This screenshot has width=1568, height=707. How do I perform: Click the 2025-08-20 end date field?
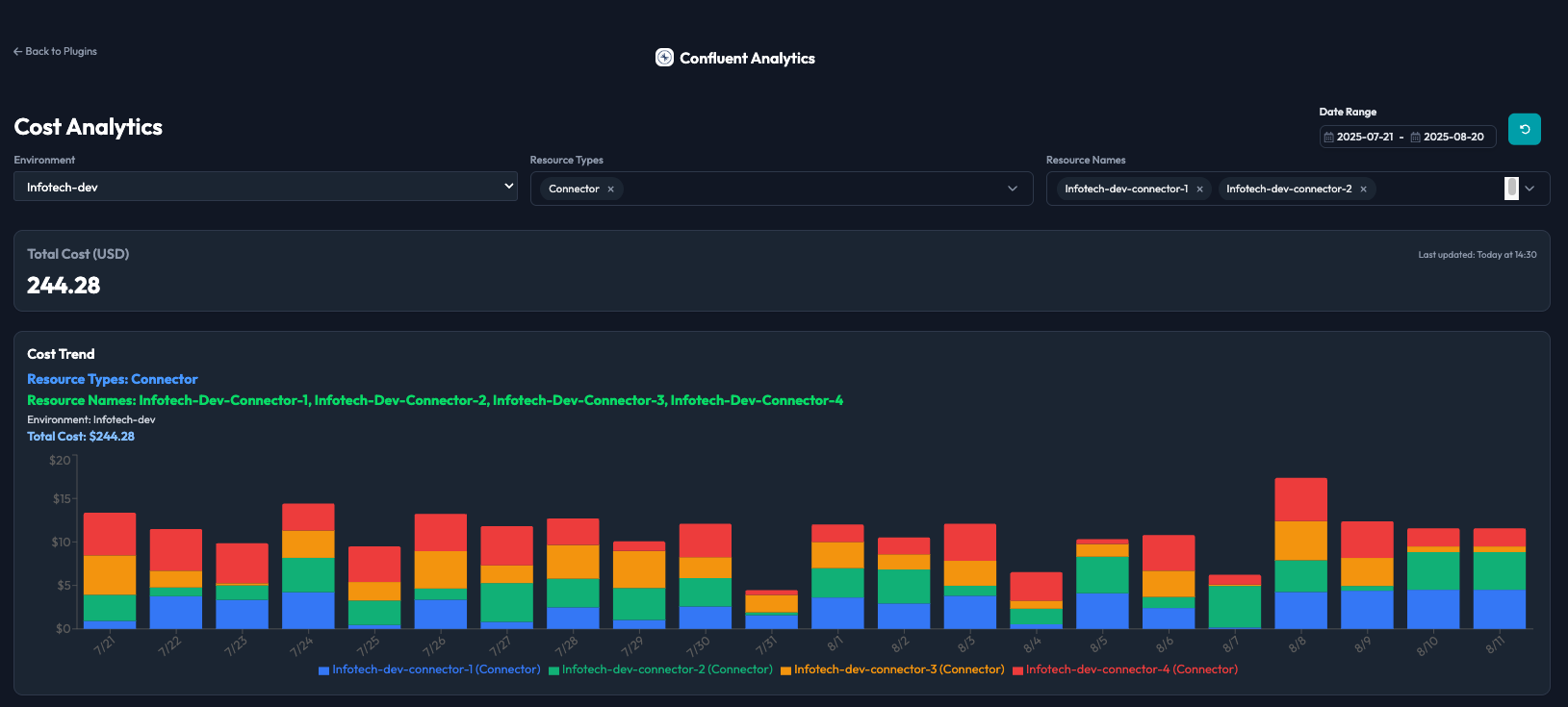(x=1453, y=137)
